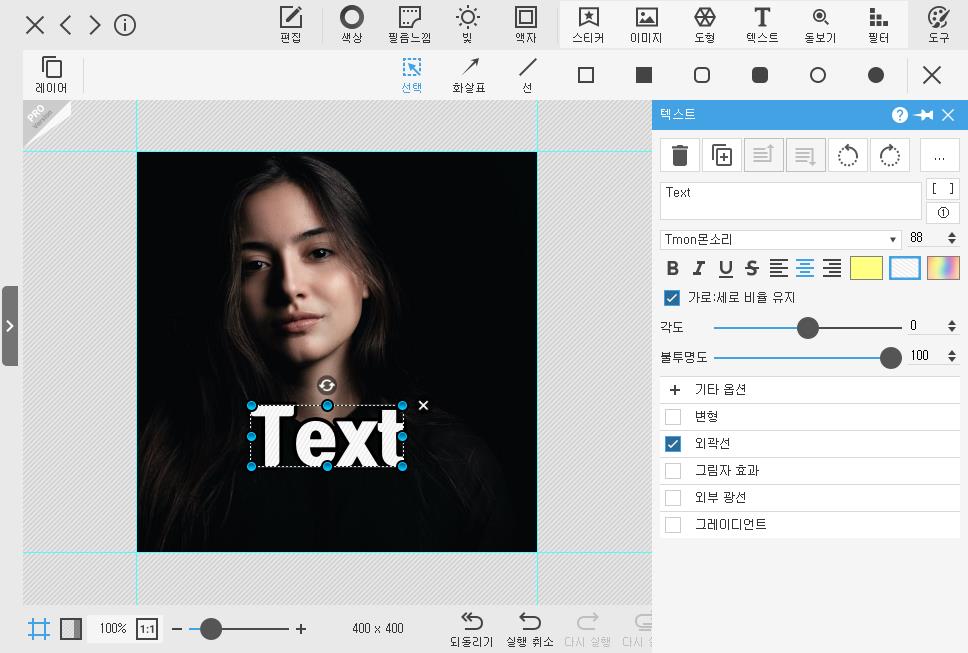
Task: Open the Tmon몬소리 font dropdown
Action: coord(780,239)
